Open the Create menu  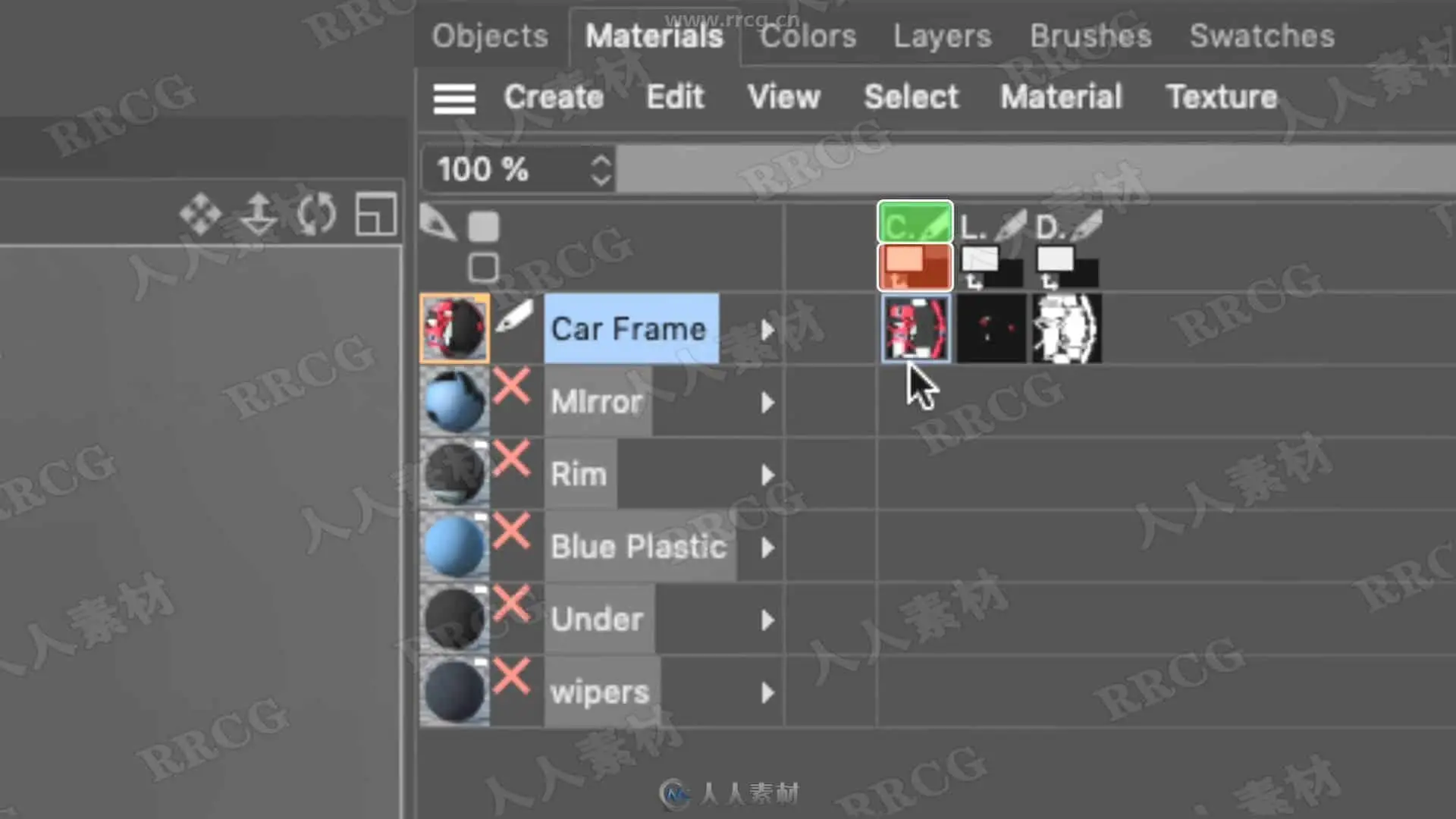[x=554, y=97]
